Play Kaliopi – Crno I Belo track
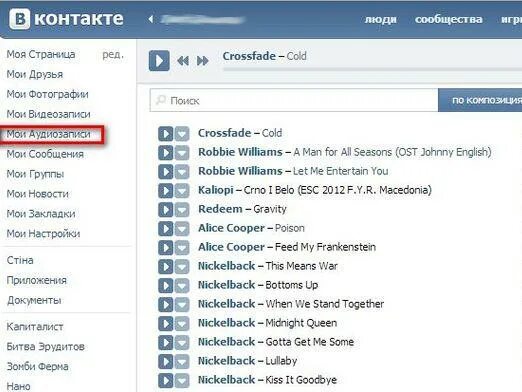The image size is (522, 392). [x=166, y=191]
